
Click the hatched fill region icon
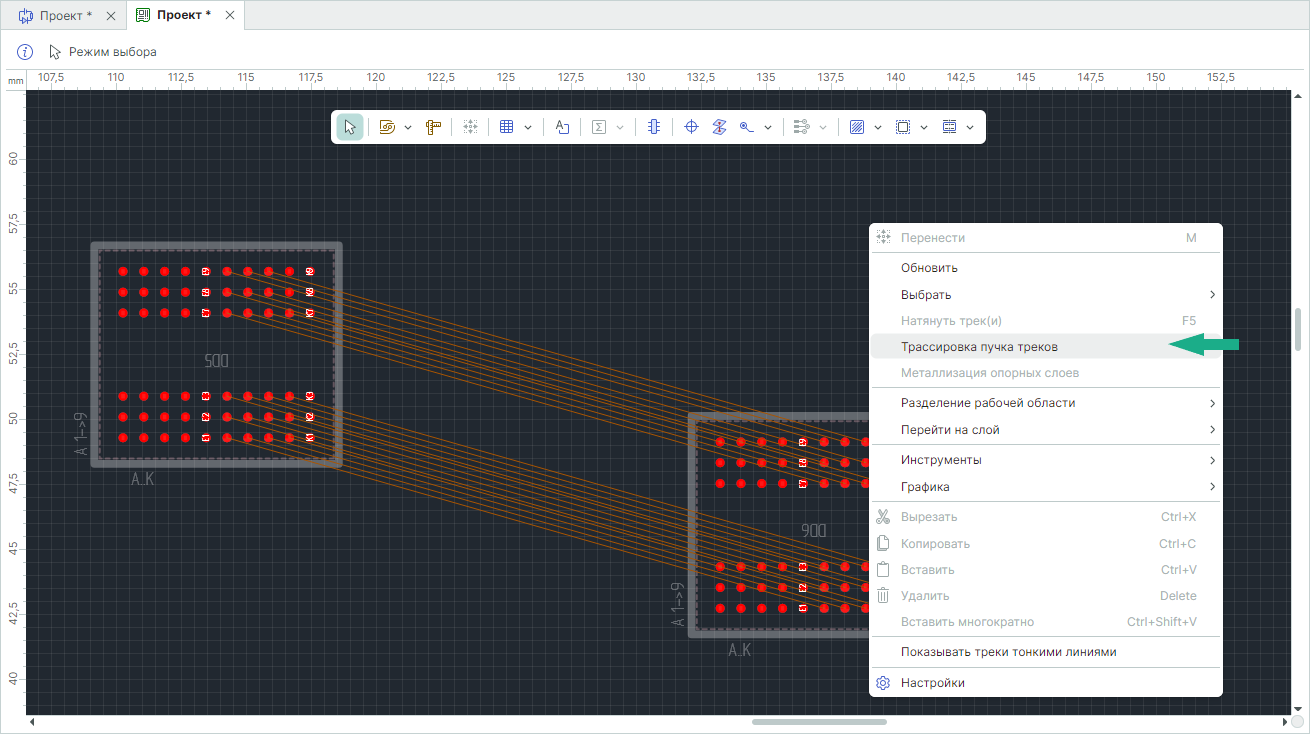click(x=856, y=127)
